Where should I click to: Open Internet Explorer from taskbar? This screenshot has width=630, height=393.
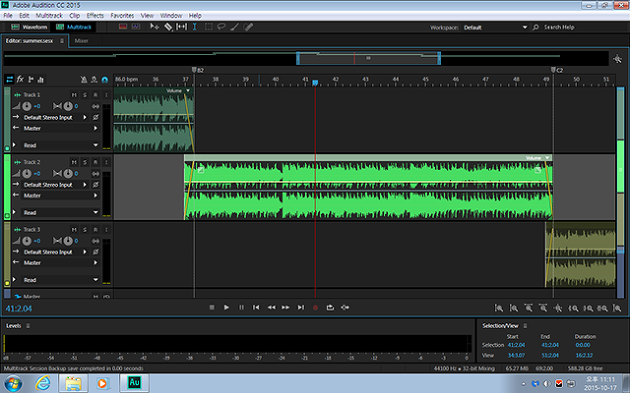[x=43, y=383]
